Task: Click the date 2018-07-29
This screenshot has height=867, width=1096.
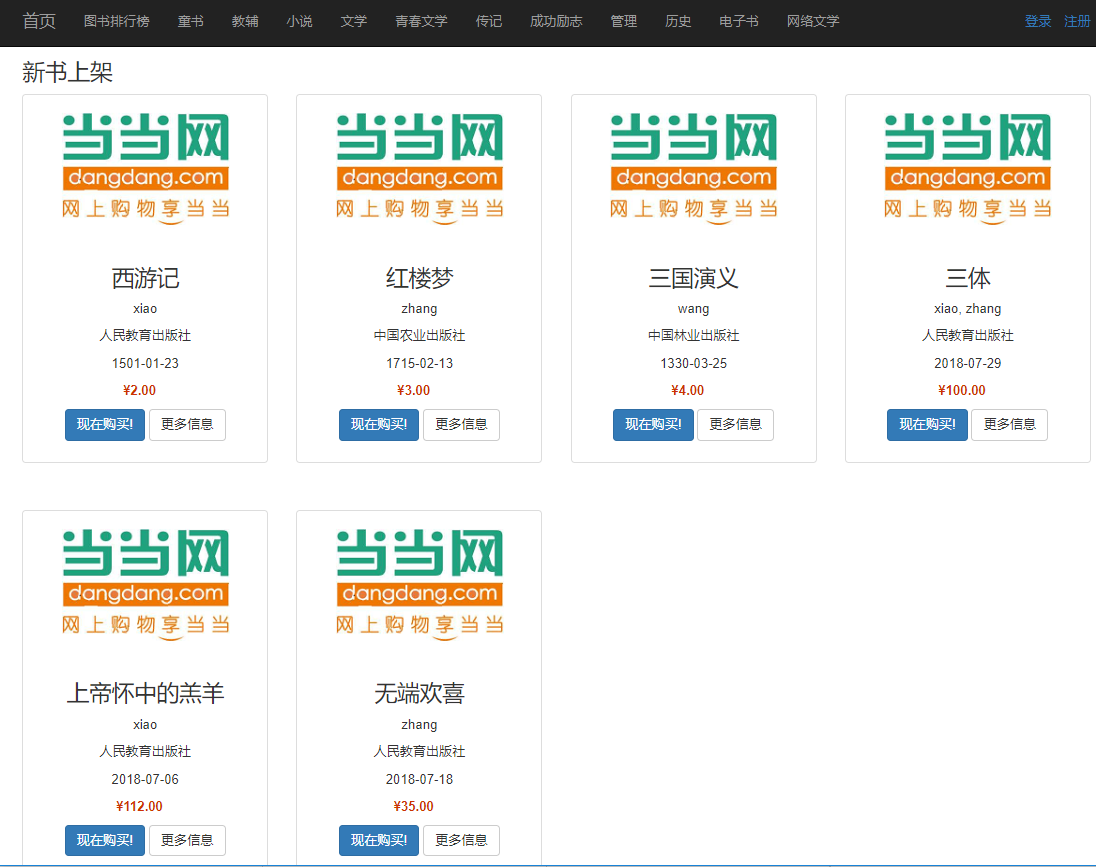Action: tap(967, 364)
